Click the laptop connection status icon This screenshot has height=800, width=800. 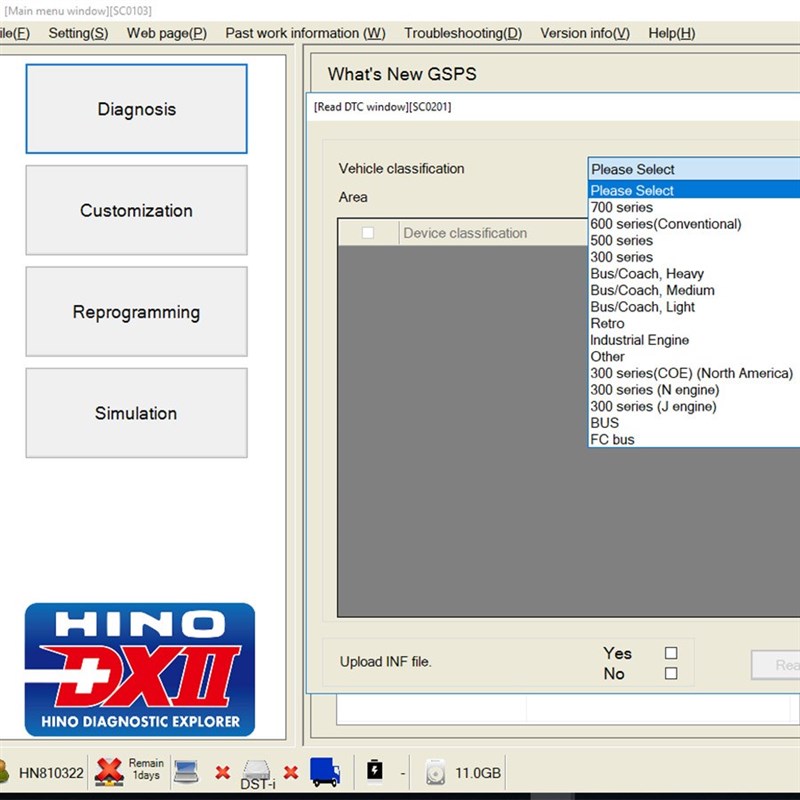[187, 770]
